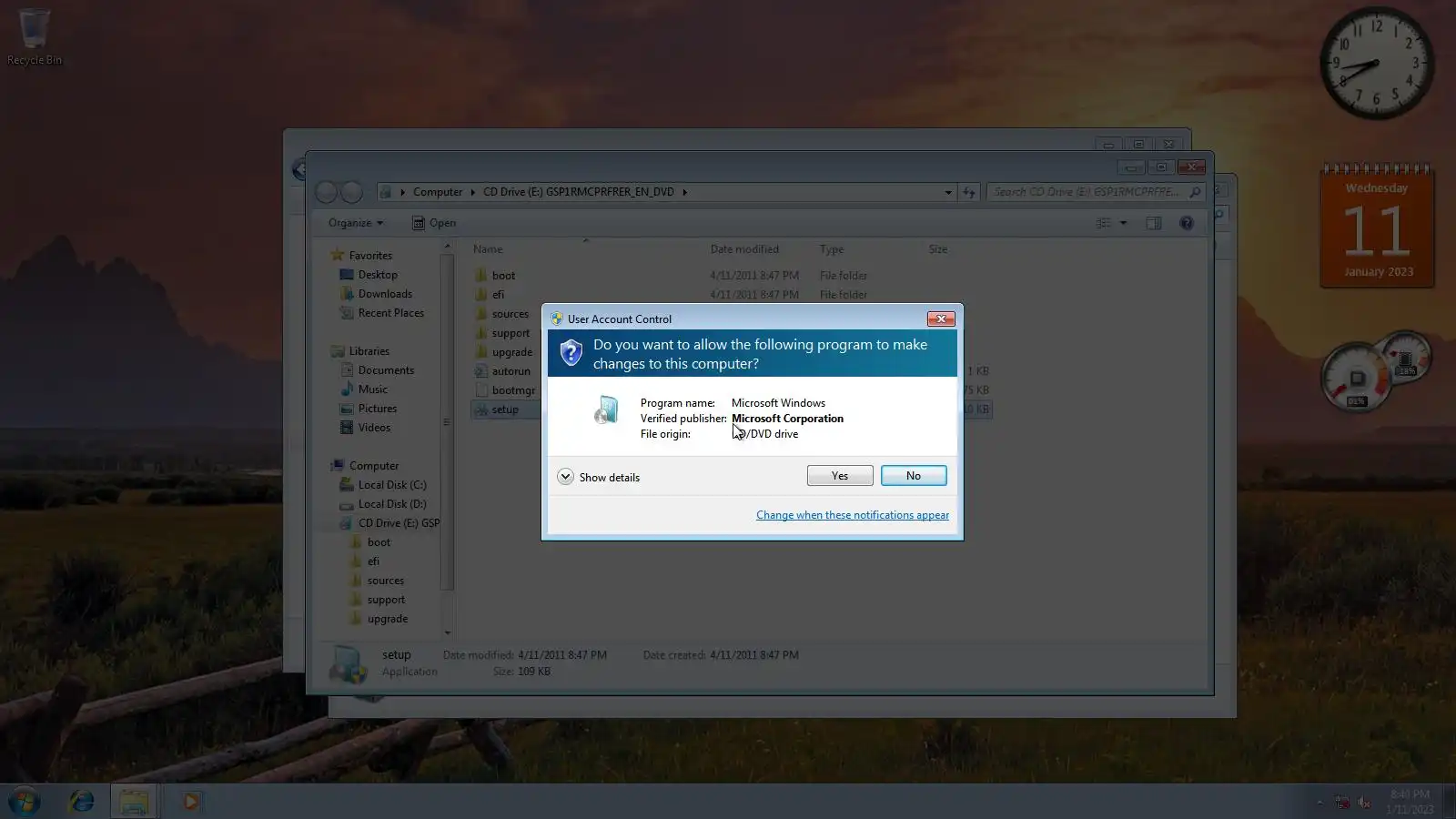Open the Organize menu
Image resolution: width=1456 pixels, height=819 pixels.
point(356,223)
